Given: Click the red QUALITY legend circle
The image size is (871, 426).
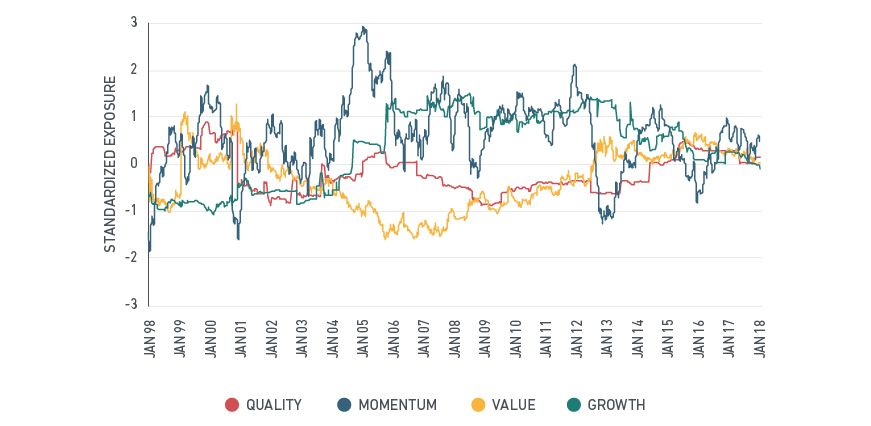Looking at the screenshot, I should (x=232, y=405).
